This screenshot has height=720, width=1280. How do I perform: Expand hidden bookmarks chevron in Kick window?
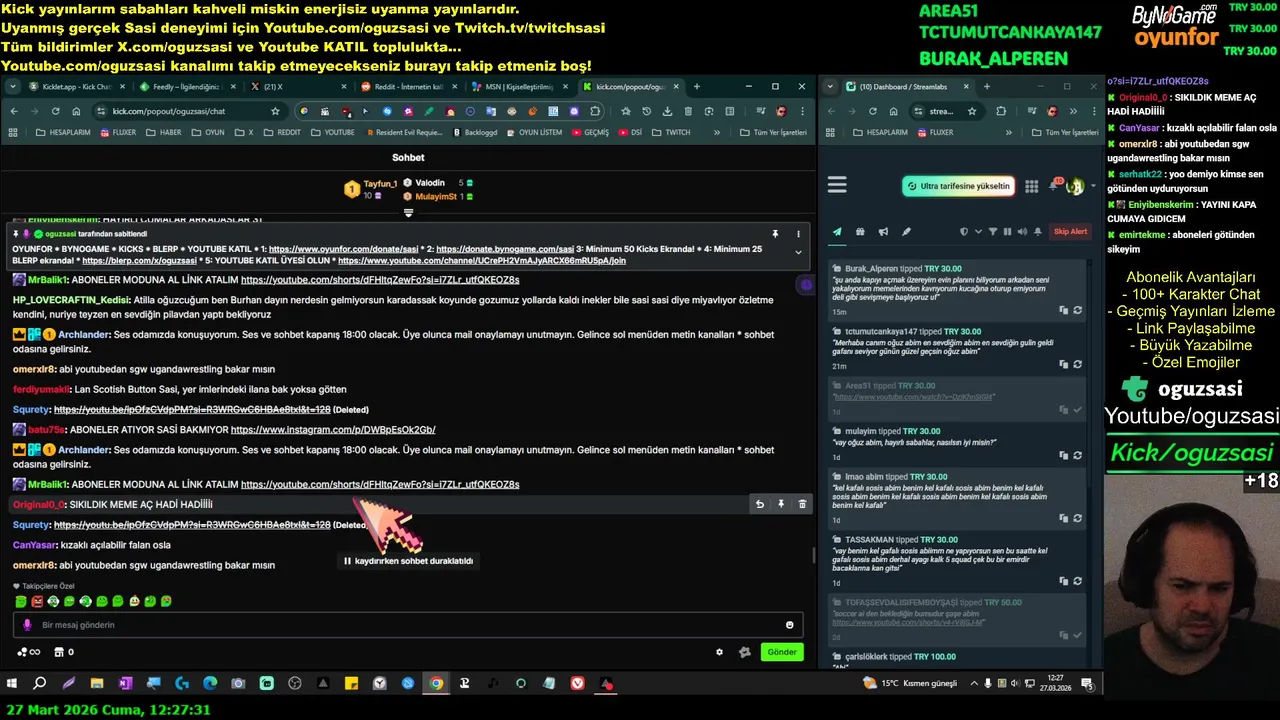click(717, 132)
